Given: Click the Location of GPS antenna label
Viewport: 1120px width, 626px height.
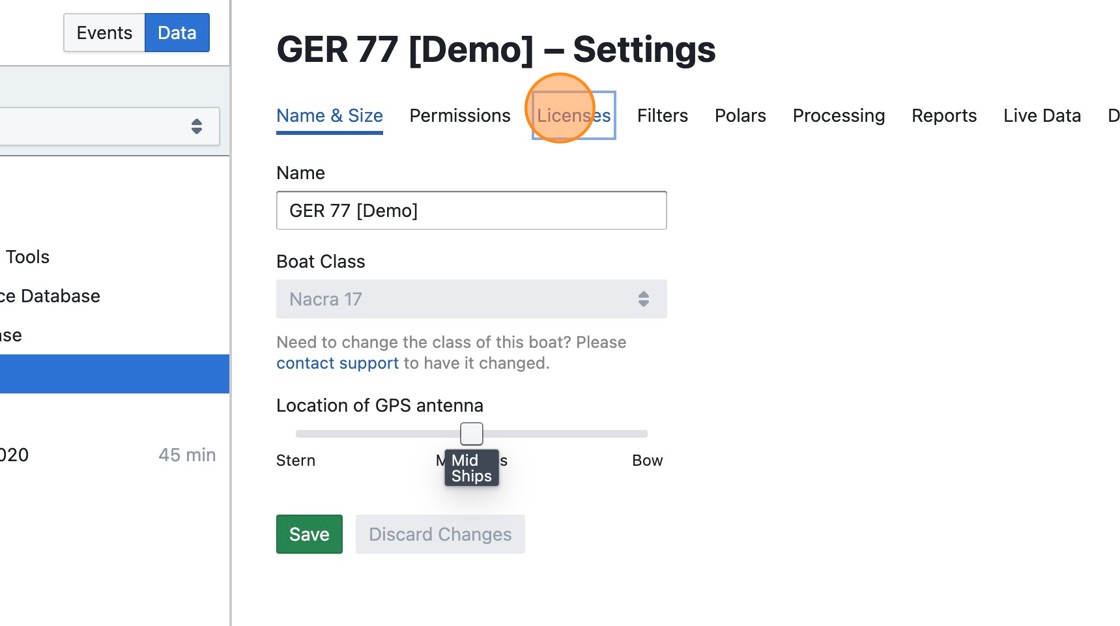Looking at the screenshot, I should pos(380,406).
